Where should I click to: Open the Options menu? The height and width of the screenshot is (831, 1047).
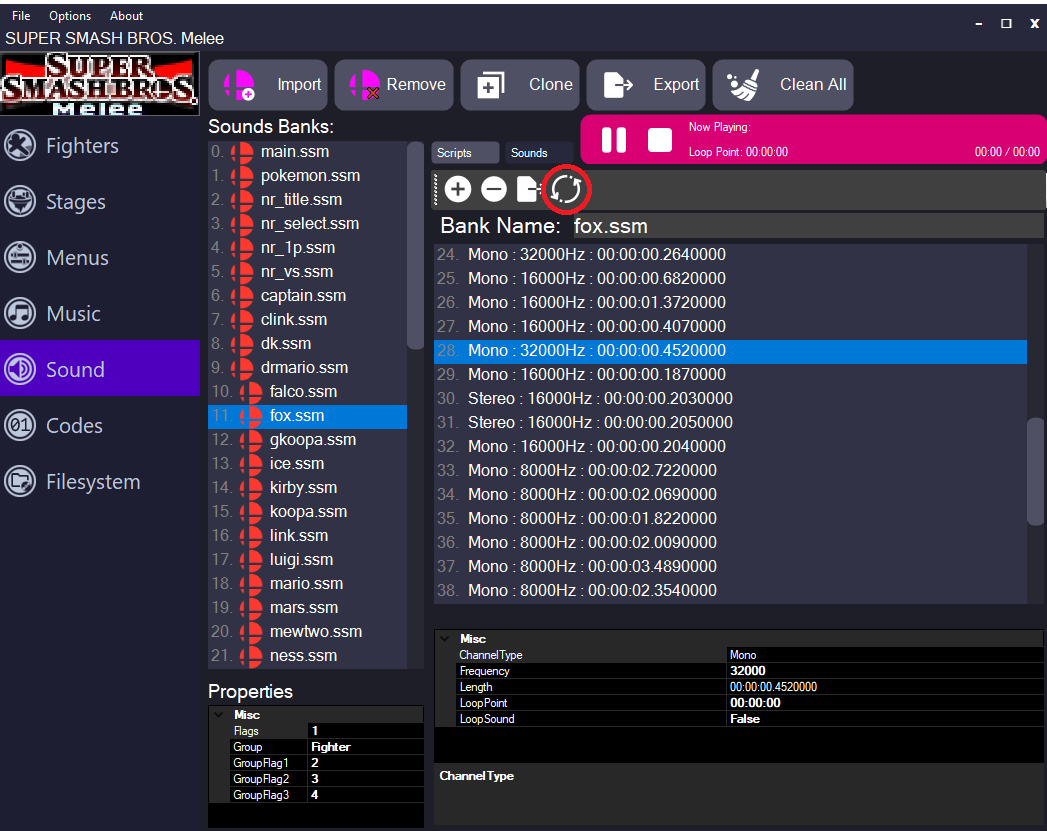(x=70, y=16)
